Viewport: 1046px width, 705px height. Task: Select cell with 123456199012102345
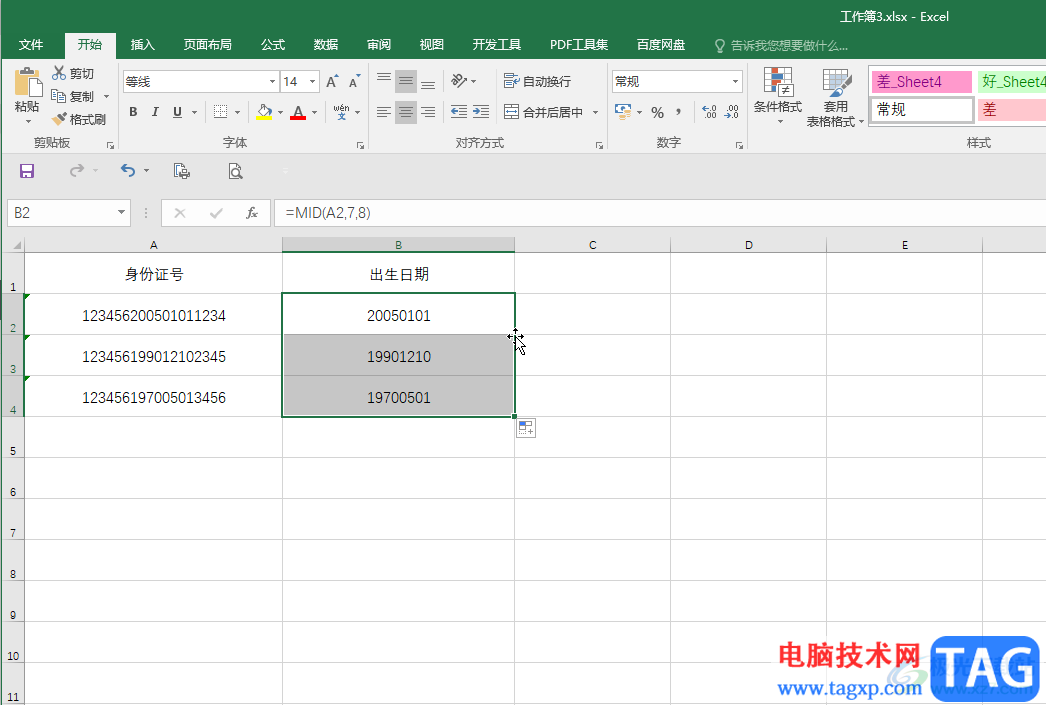153,356
